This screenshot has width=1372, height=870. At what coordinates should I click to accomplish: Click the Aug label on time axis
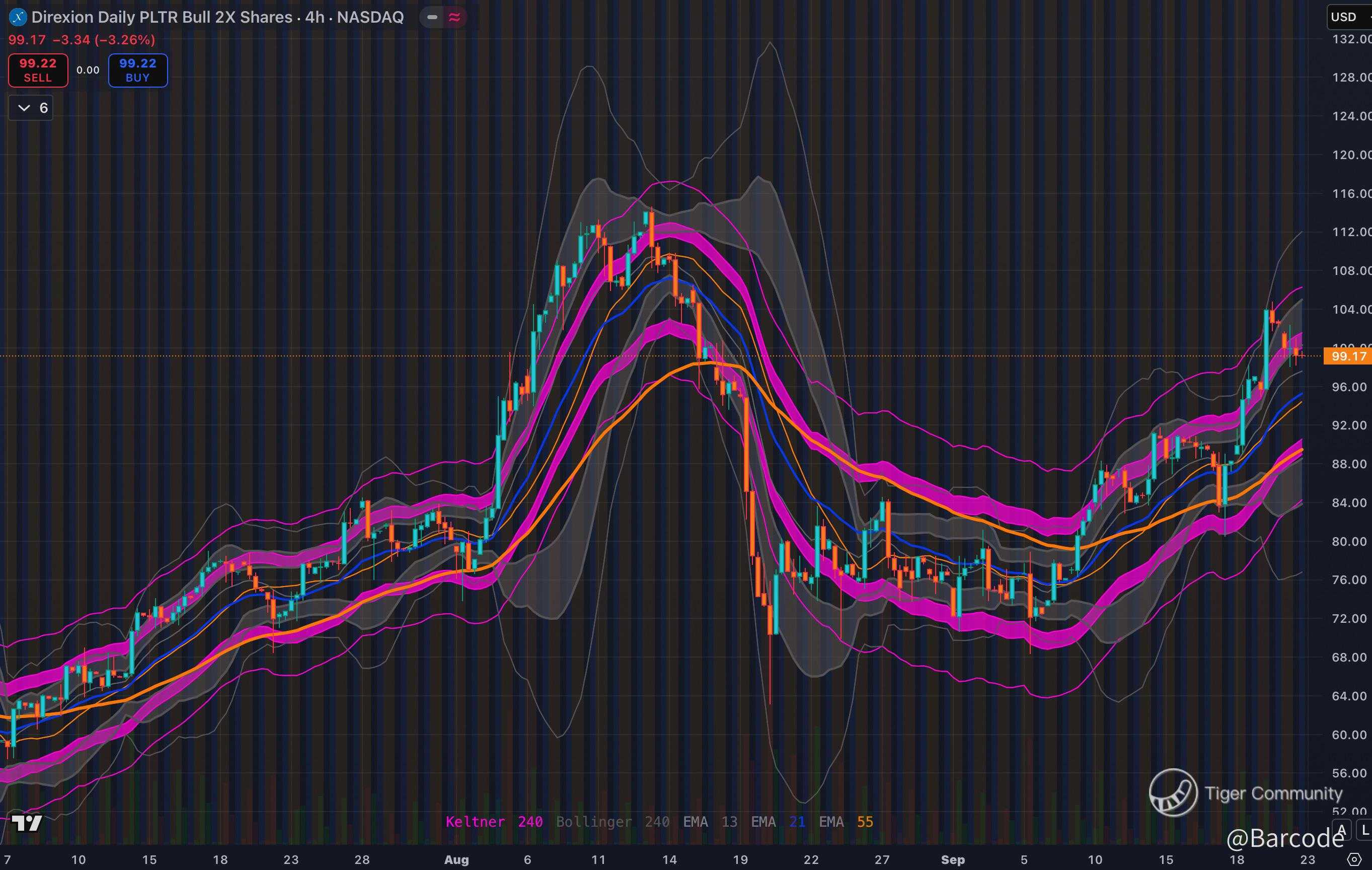pos(456,859)
